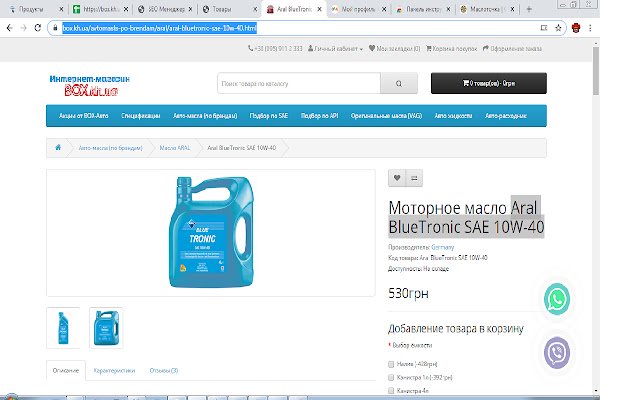Screen dimensions: 640x400
Task: Click the product title 'Моторное масло Aral BlueTronic'
Action: click(x=466, y=217)
